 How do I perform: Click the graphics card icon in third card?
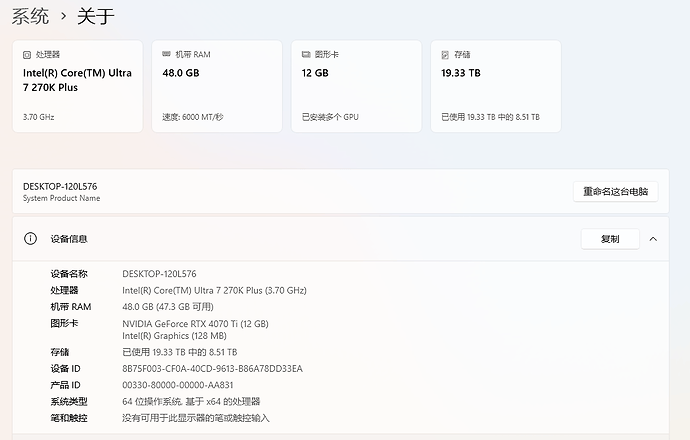306,54
